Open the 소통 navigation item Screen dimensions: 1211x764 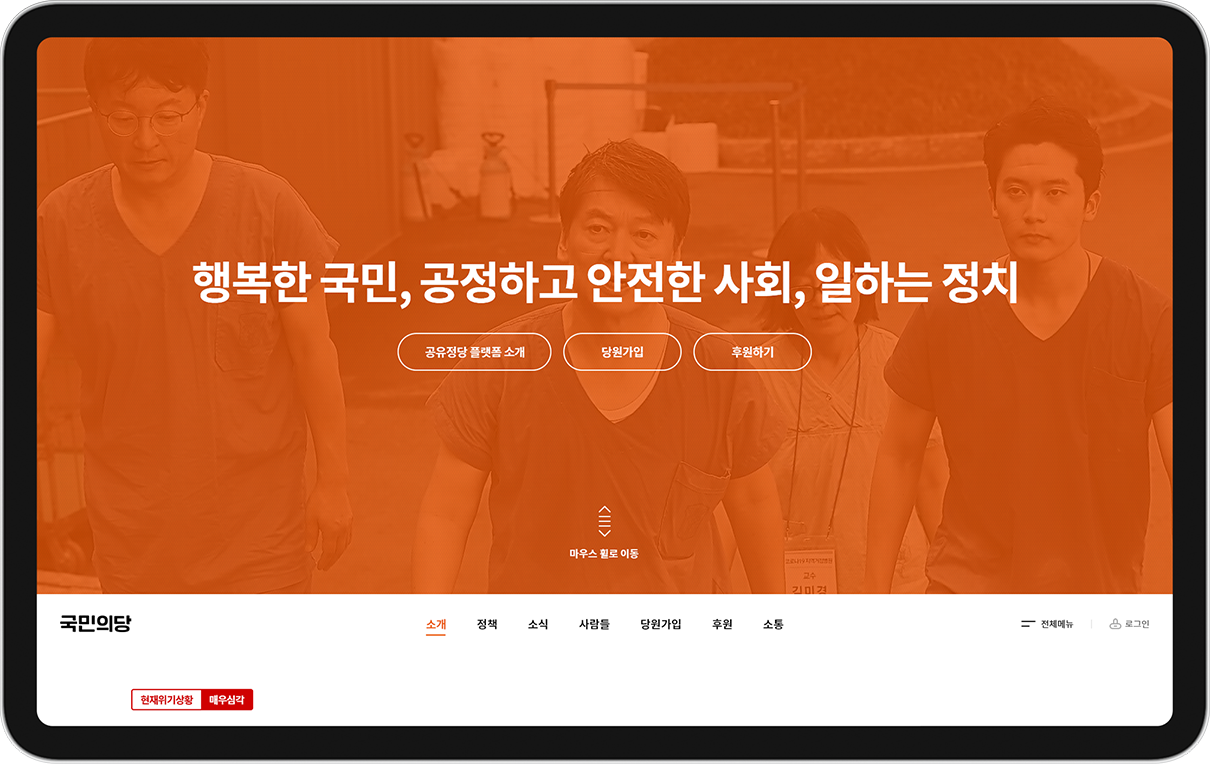(x=773, y=624)
